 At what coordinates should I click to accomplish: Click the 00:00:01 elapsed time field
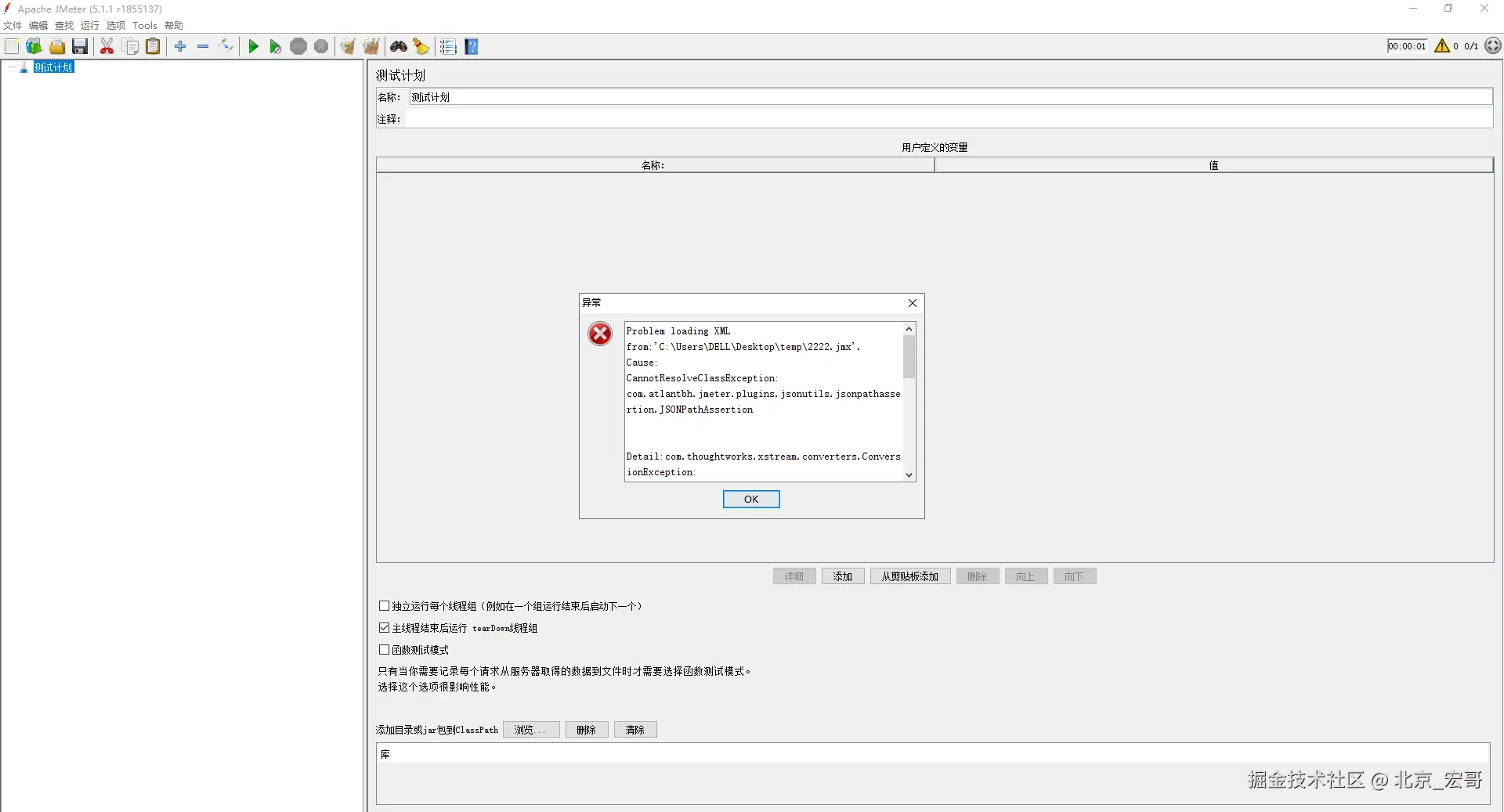tap(1408, 46)
